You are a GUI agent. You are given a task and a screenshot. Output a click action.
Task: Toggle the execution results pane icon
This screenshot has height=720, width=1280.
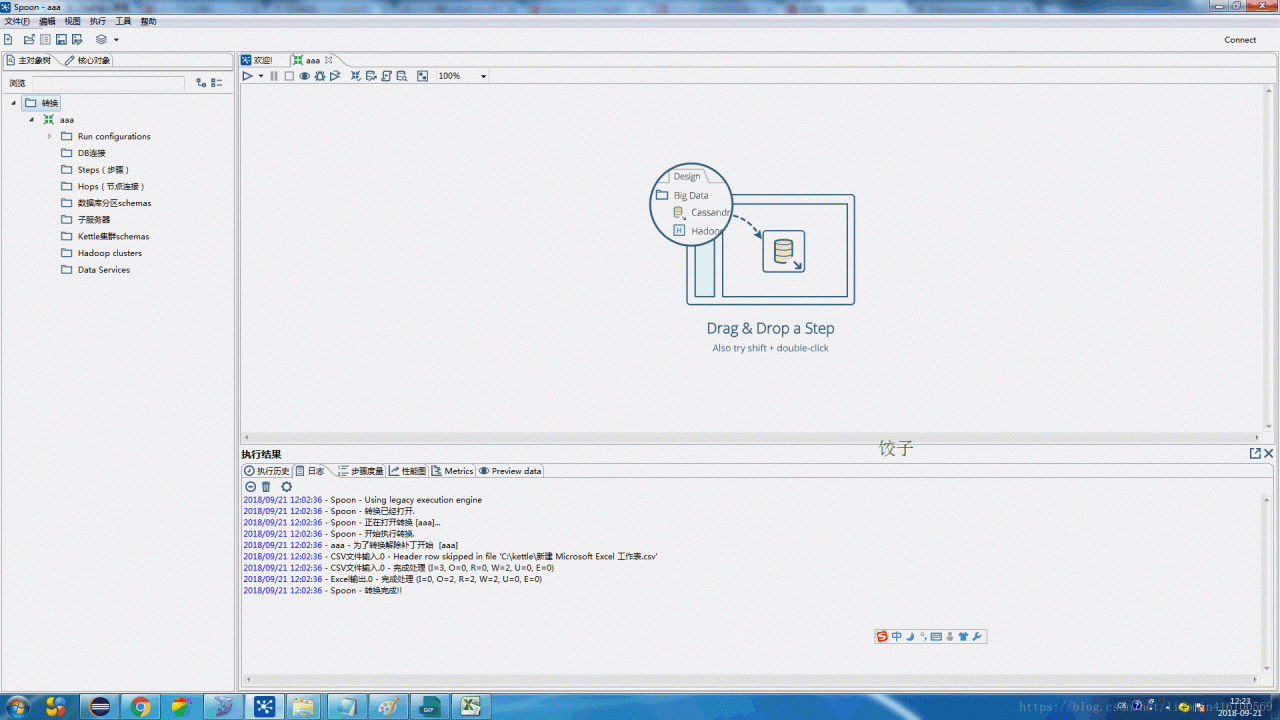click(422, 76)
